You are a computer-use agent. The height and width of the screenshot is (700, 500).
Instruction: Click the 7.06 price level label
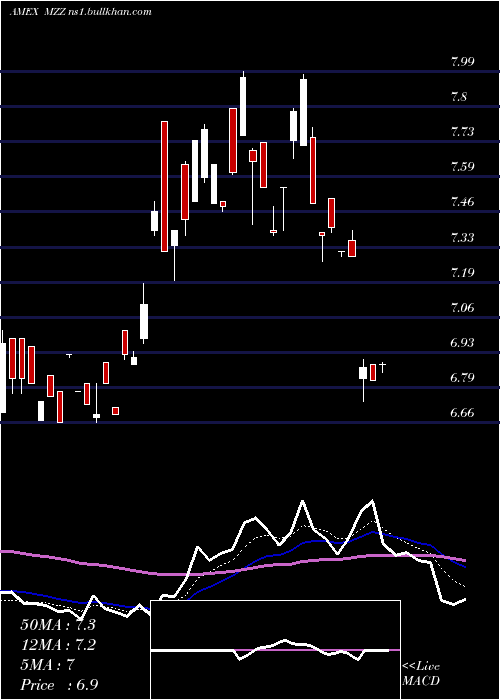coord(462,308)
